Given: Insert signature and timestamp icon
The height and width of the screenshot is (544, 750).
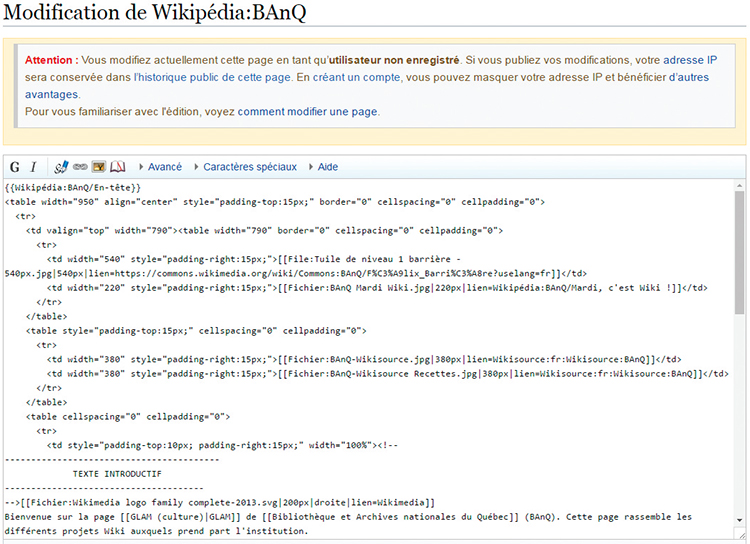Looking at the screenshot, I should pyautogui.click(x=61, y=167).
